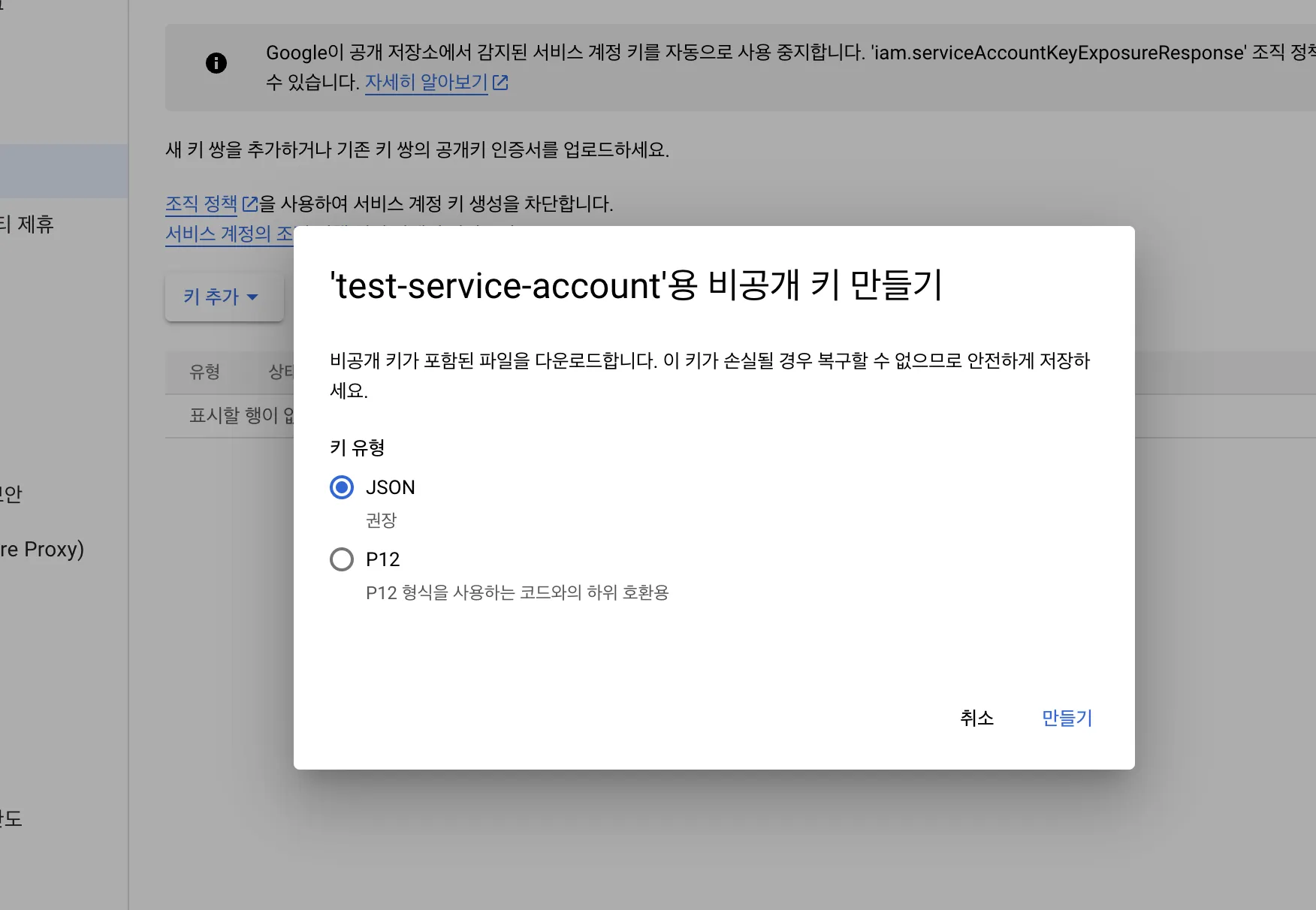Image resolution: width=1316 pixels, height=910 pixels.
Task: Select the P12 key type radio button
Action: [342, 559]
